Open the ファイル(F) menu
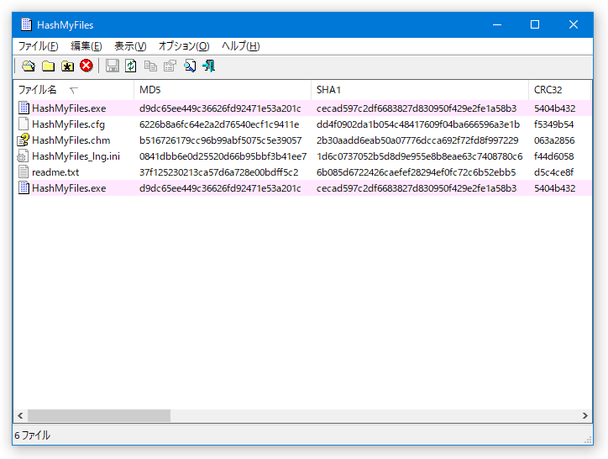 (x=38, y=46)
